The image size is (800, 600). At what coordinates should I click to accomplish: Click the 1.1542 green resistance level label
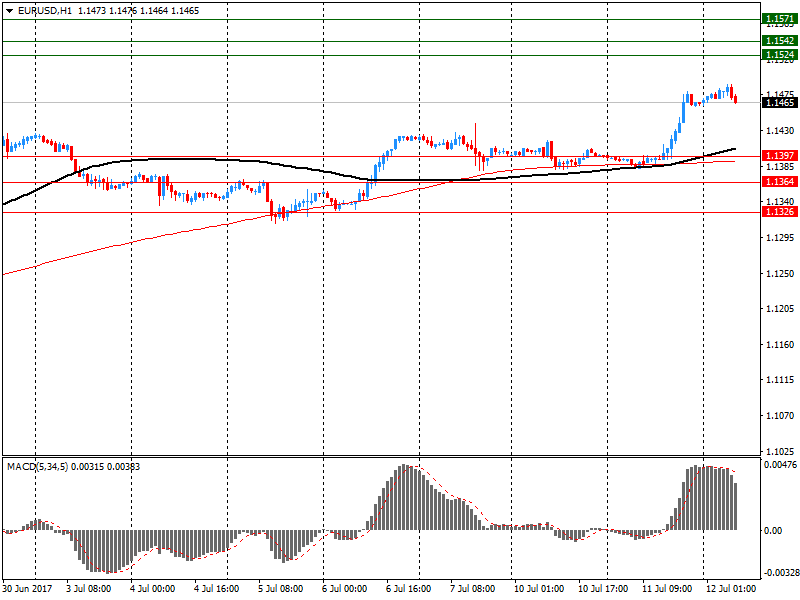point(780,41)
